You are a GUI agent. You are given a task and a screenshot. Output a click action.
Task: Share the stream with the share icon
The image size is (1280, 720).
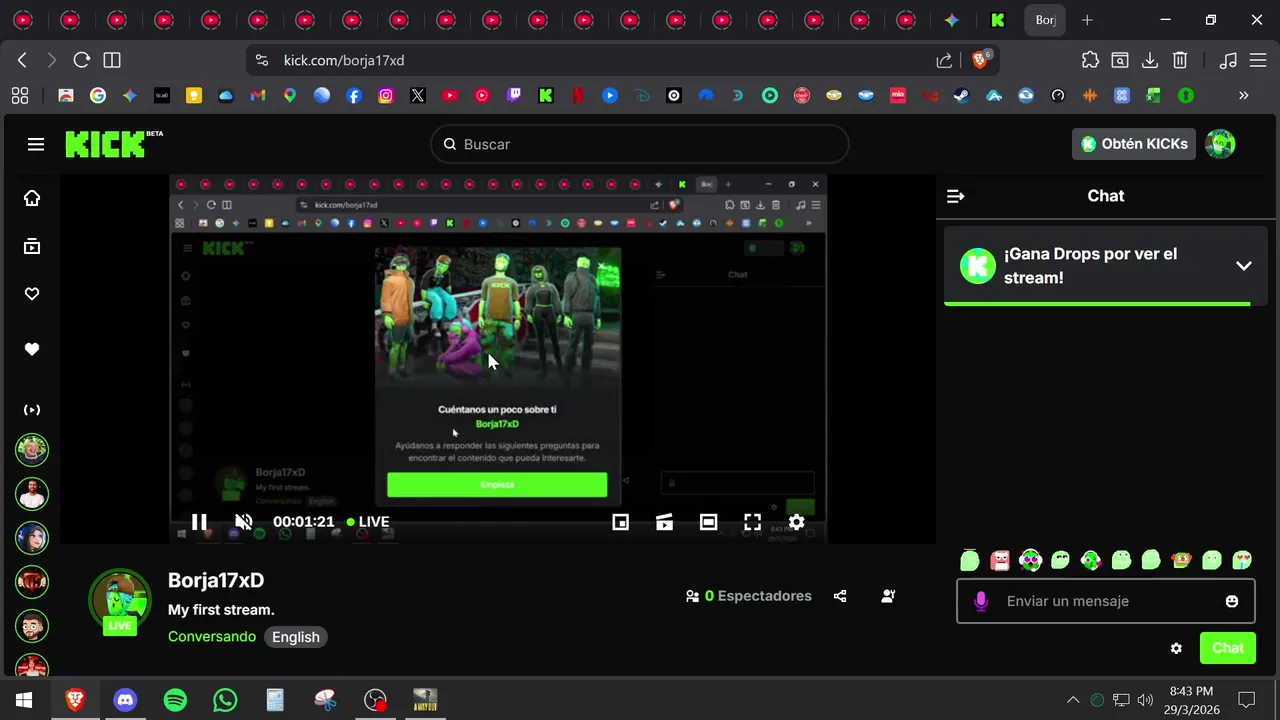tap(840, 596)
